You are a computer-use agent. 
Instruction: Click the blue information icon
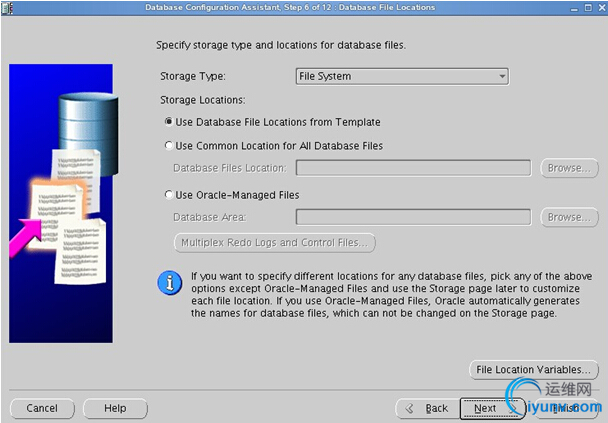click(170, 283)
